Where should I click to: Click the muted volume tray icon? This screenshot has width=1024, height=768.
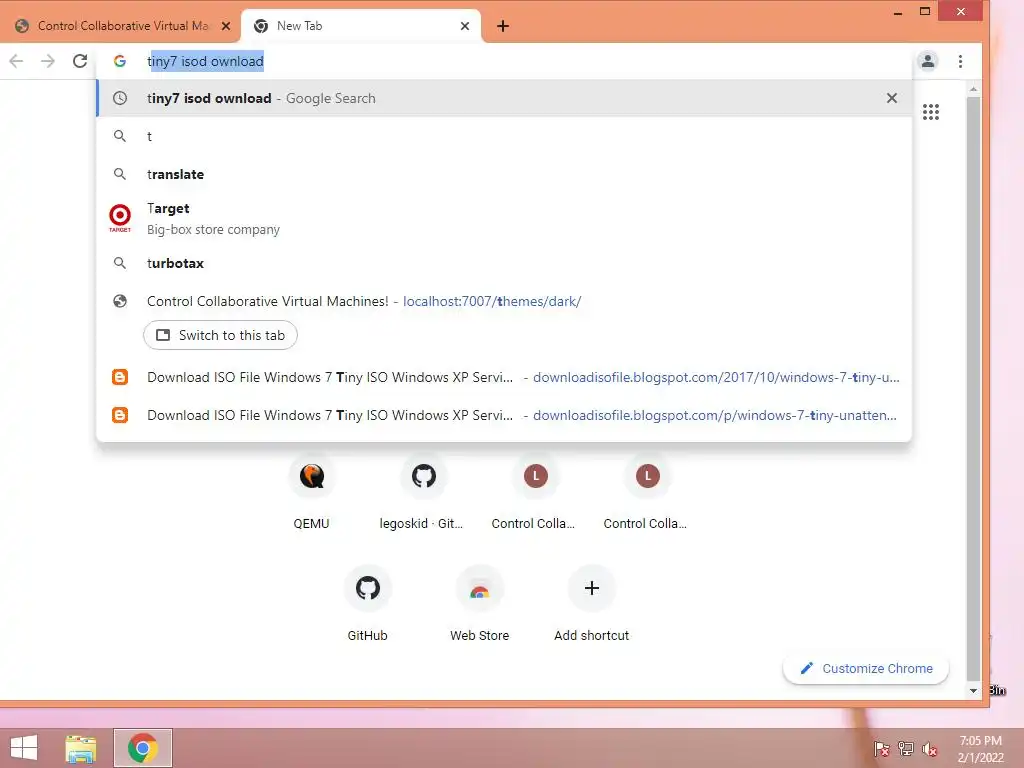929,749
